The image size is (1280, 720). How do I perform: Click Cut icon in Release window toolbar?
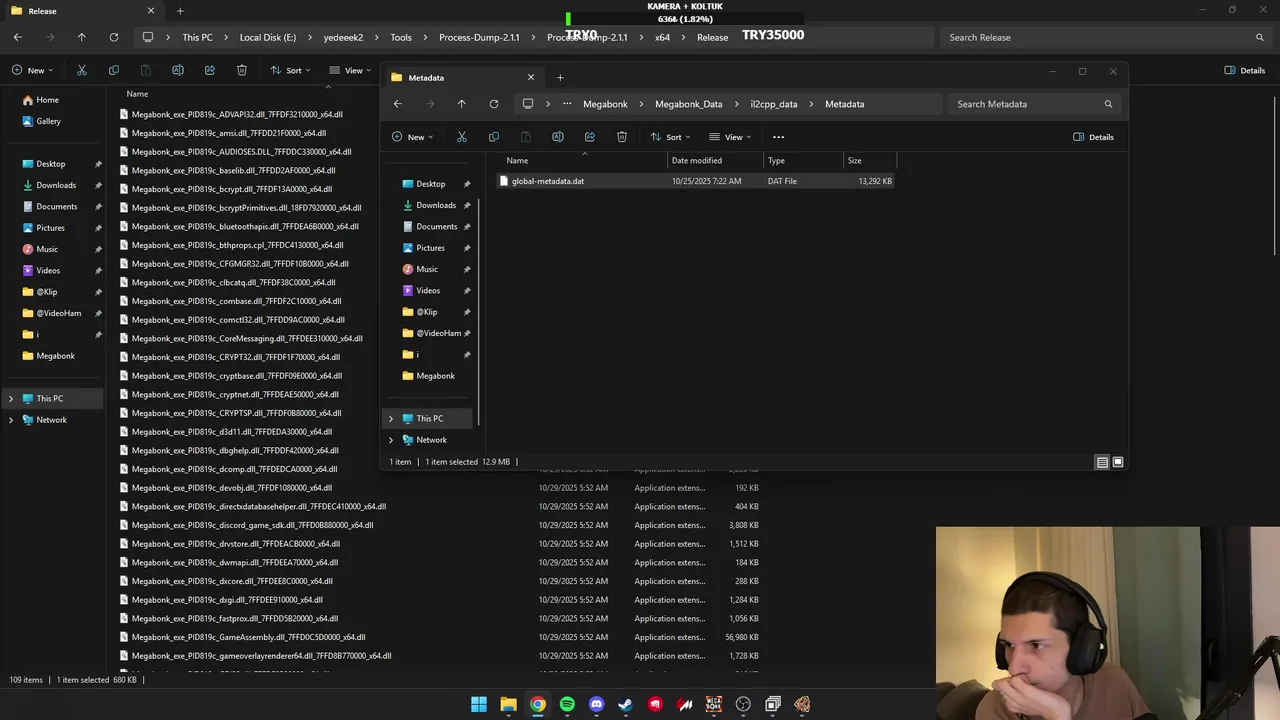81,70
